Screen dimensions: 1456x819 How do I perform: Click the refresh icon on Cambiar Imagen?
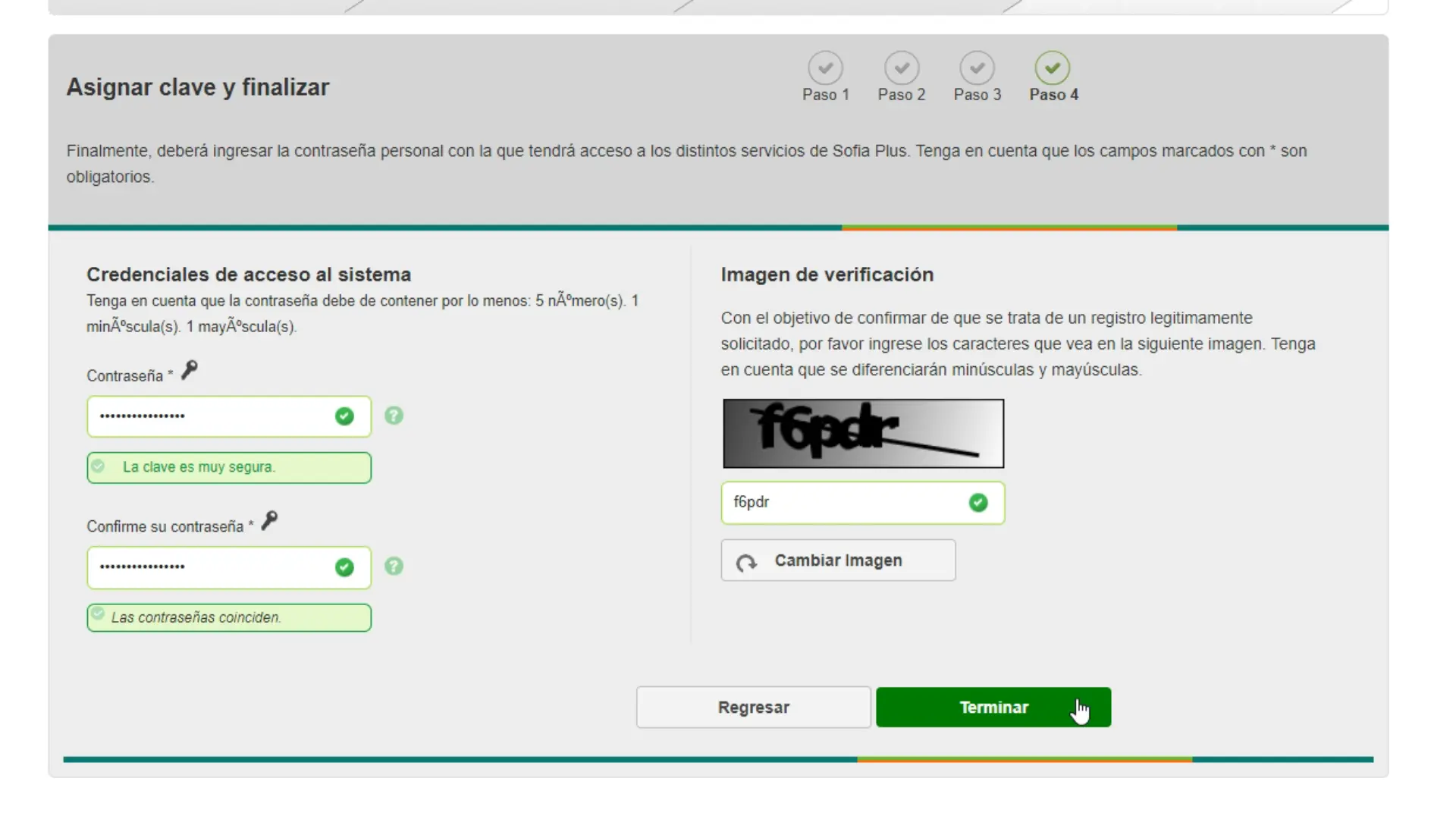(x=746, y=563)
